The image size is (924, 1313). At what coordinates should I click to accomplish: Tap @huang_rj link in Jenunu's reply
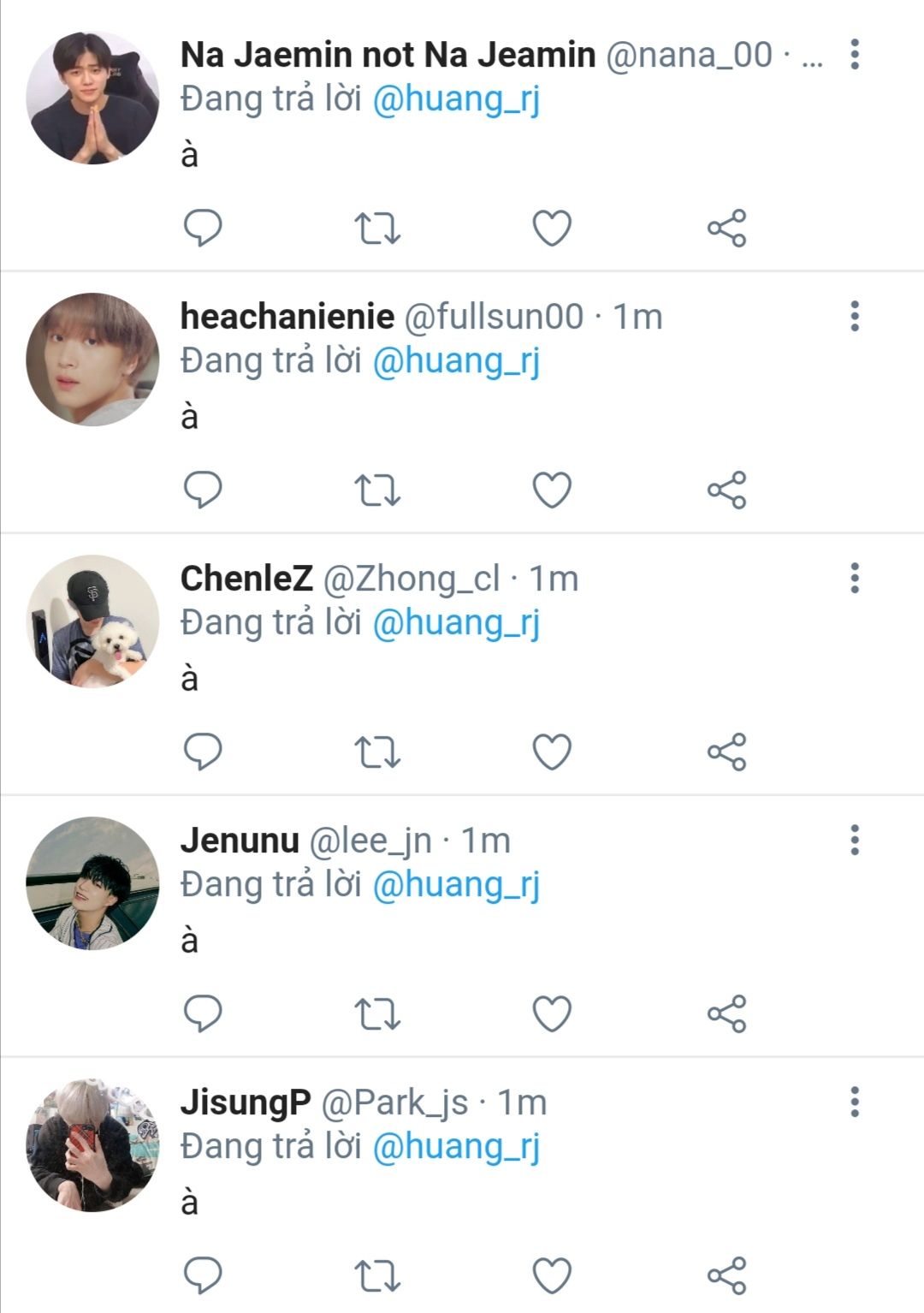coord(456,885)
